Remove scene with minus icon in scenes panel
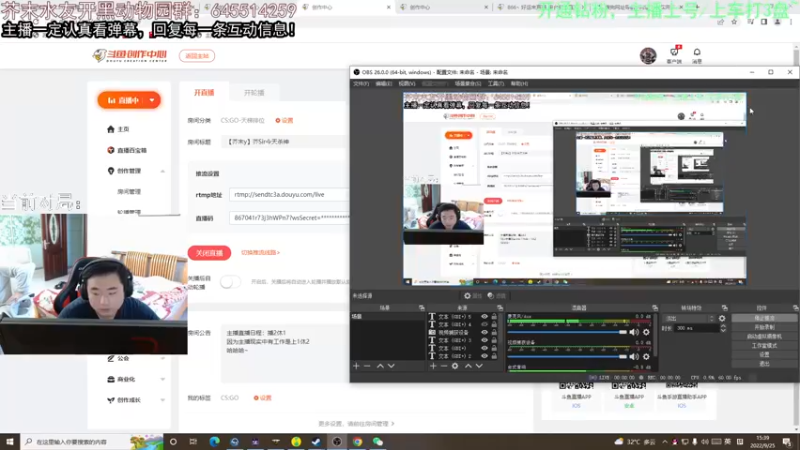Screen dimensions: 800x450 coord(367,366)
